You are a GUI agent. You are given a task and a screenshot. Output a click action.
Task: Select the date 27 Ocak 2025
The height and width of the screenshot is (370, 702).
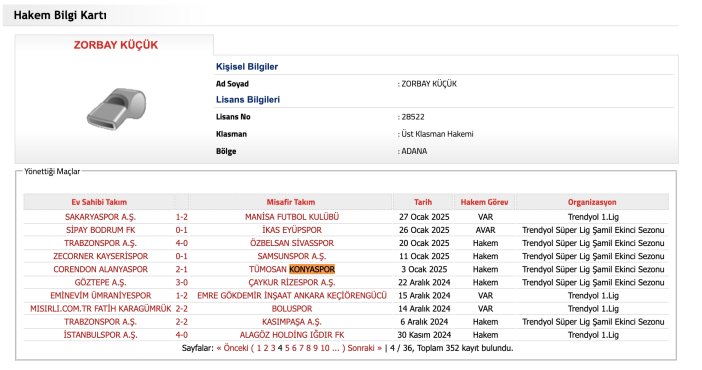click(x=424, y=217)
